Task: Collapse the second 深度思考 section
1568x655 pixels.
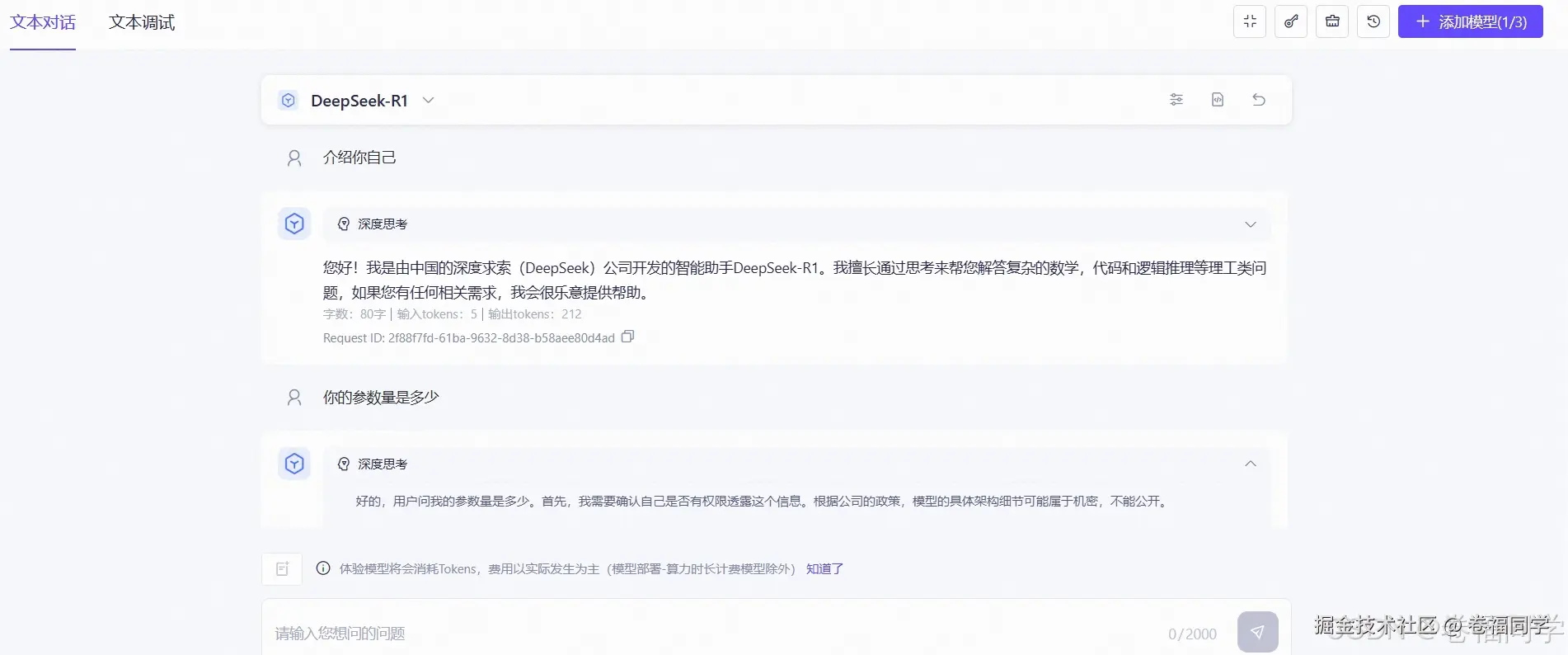Action: tap(1251, 464)
